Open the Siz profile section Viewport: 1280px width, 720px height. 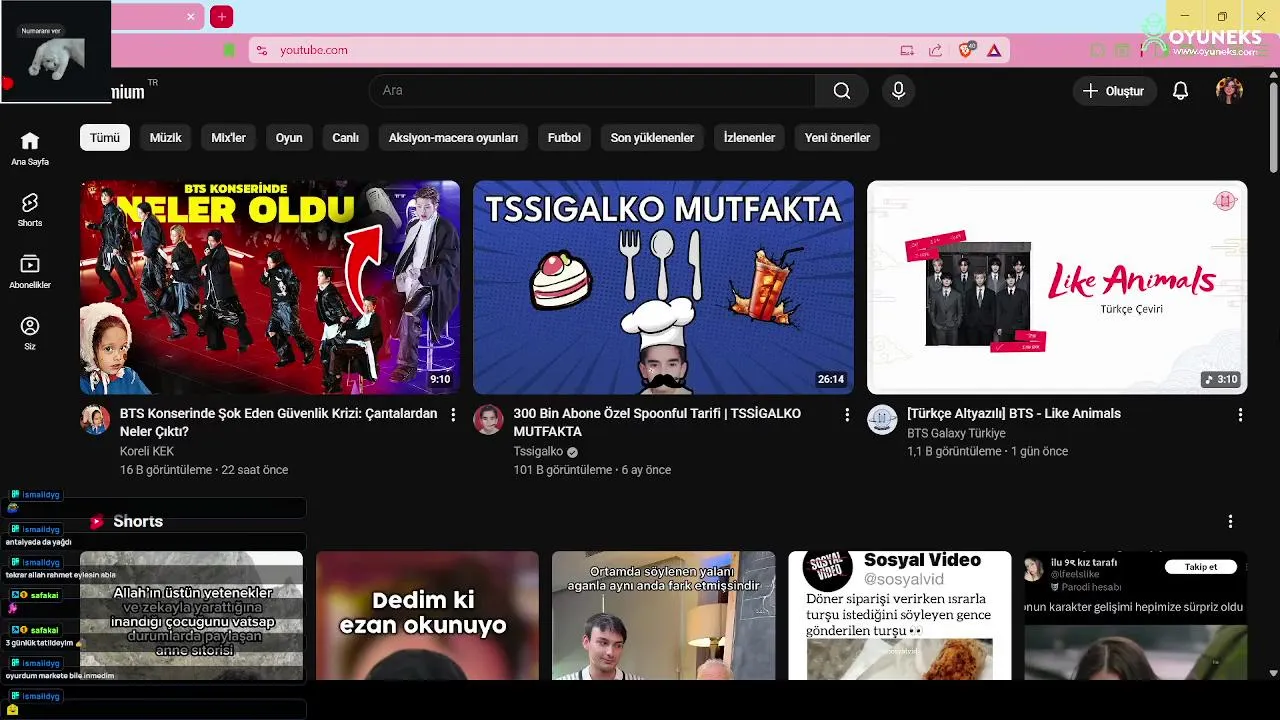[x=30, y=333]
